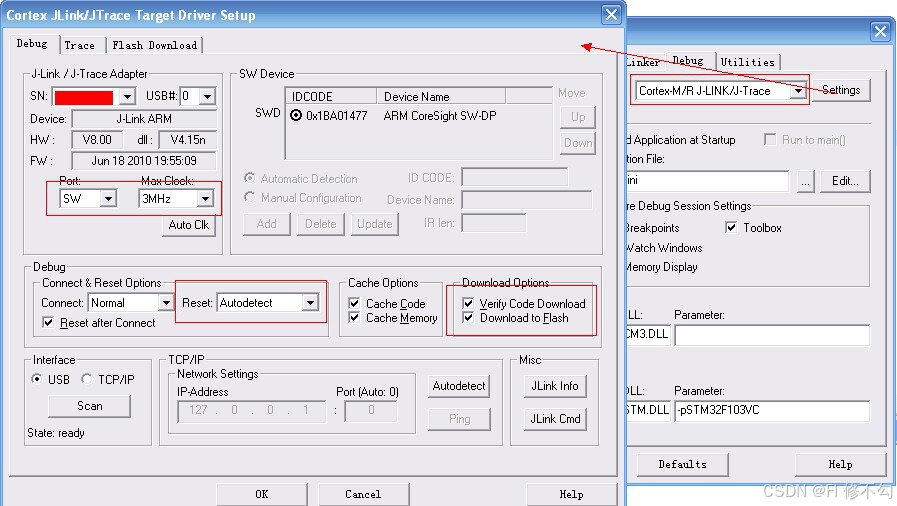Image resolution: width=897 pixels, height=506 pixels.
Task: Toggle the Cache Code checkbox
Action: 354,303
